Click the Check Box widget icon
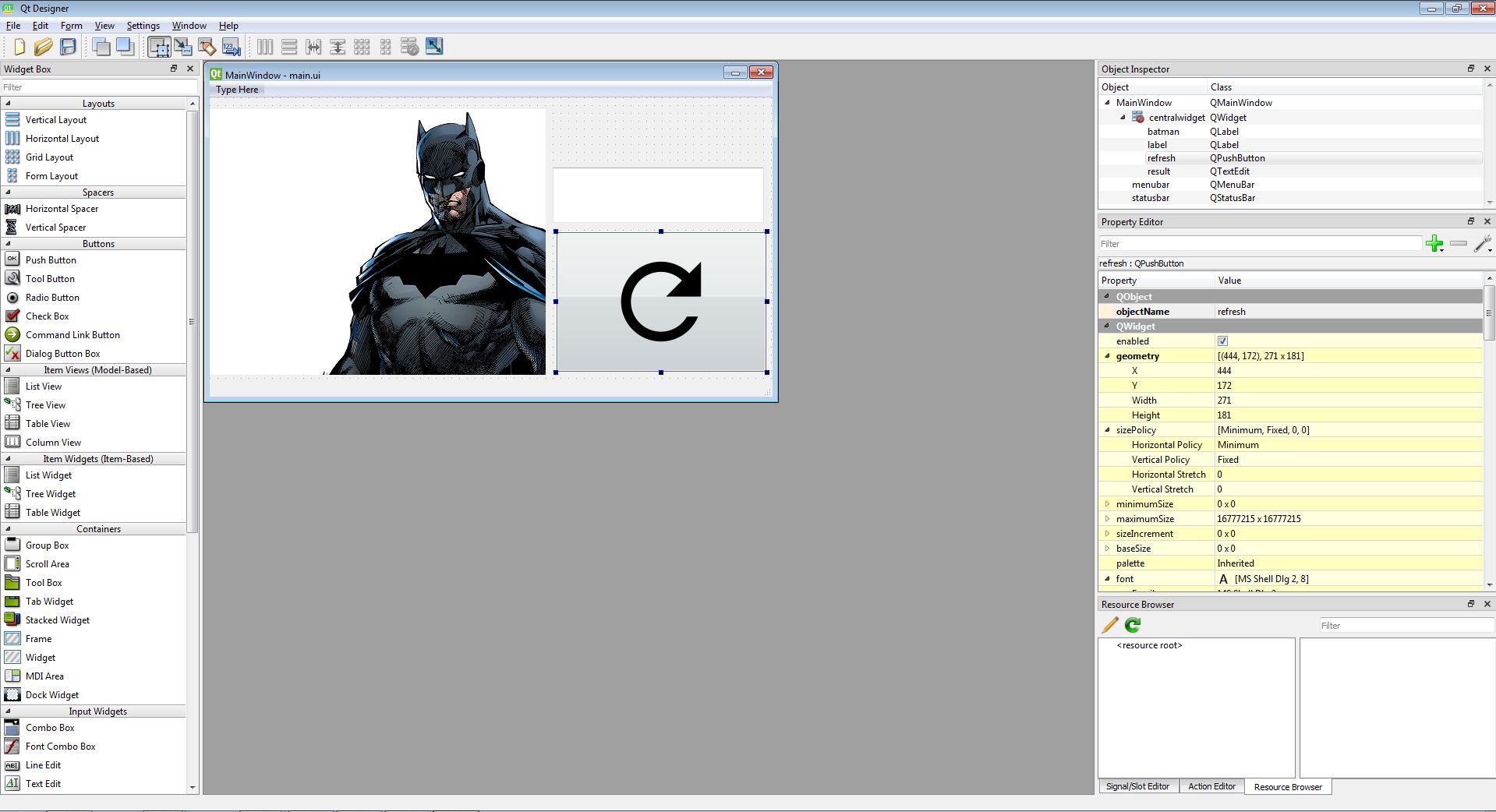The image size is (1496, 812). click(12, 316)
